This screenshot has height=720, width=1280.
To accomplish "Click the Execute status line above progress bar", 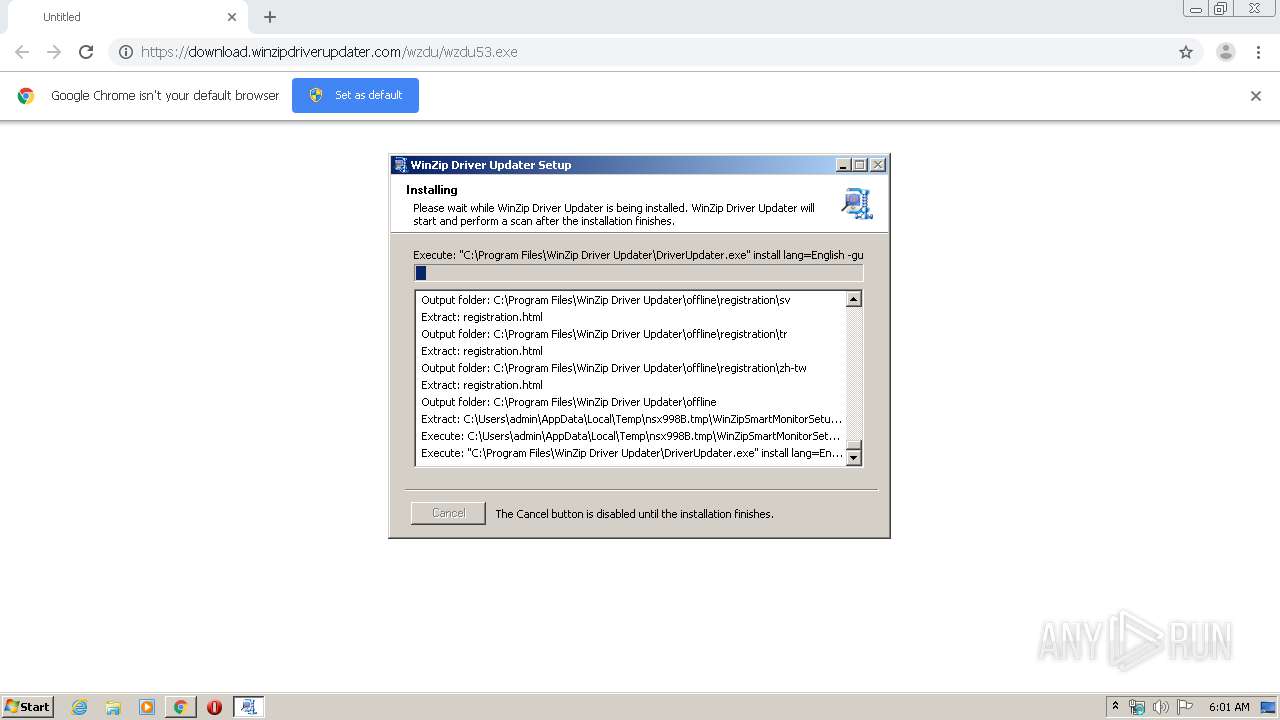I will (x=638, y=255).
